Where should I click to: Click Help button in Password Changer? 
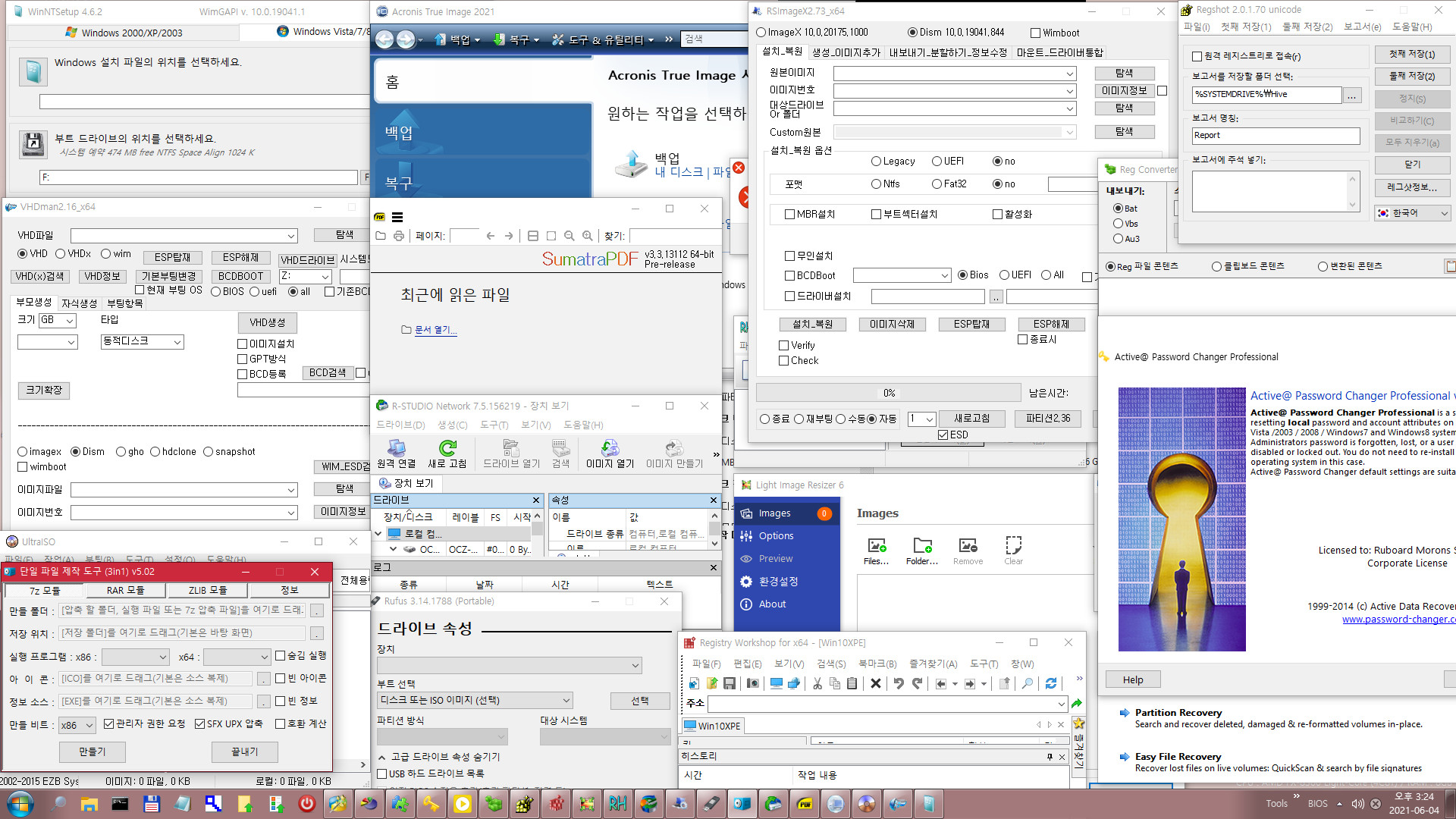(x=1133, y=679)
